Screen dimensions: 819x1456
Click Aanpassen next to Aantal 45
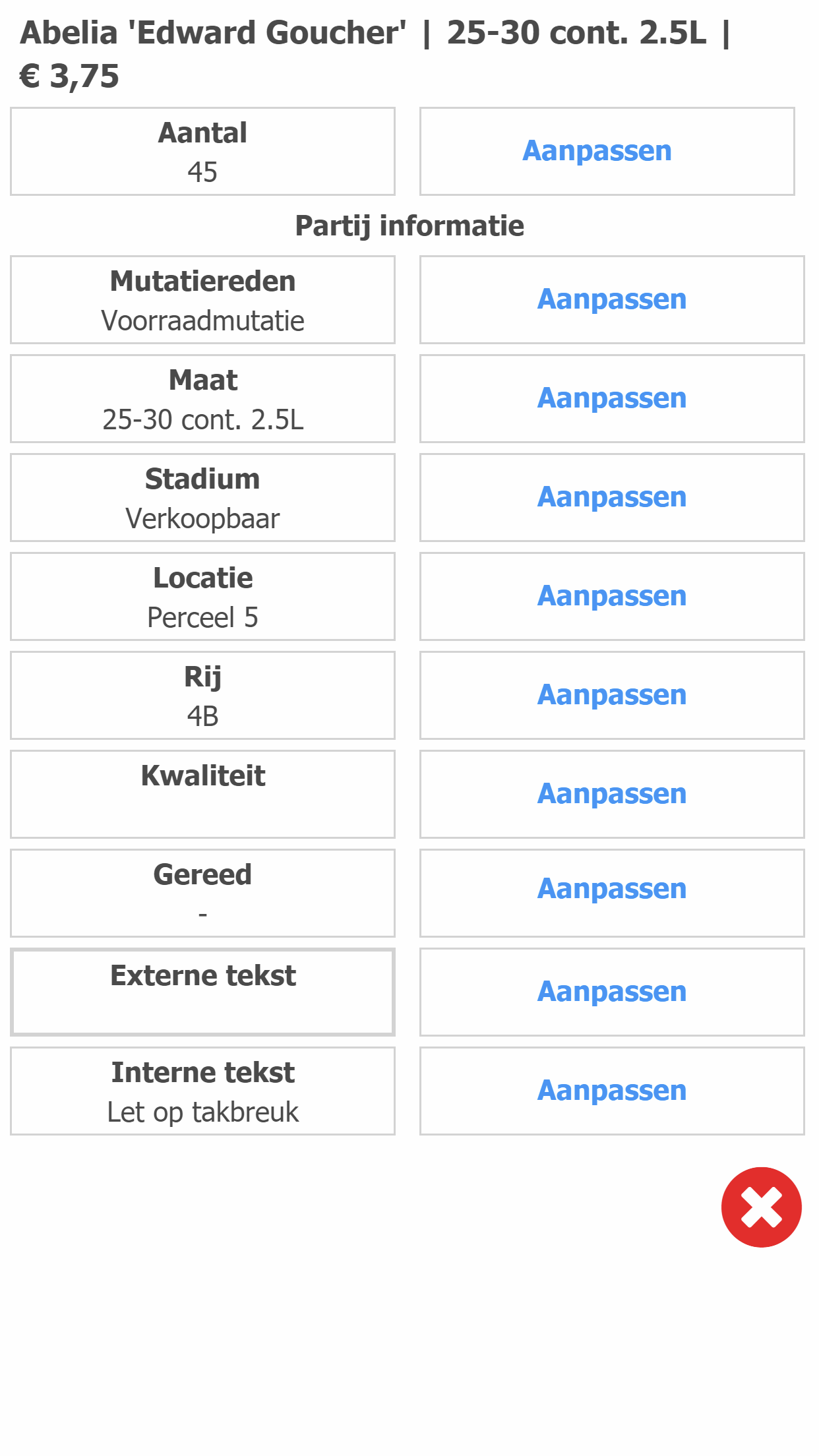(607, 151)
